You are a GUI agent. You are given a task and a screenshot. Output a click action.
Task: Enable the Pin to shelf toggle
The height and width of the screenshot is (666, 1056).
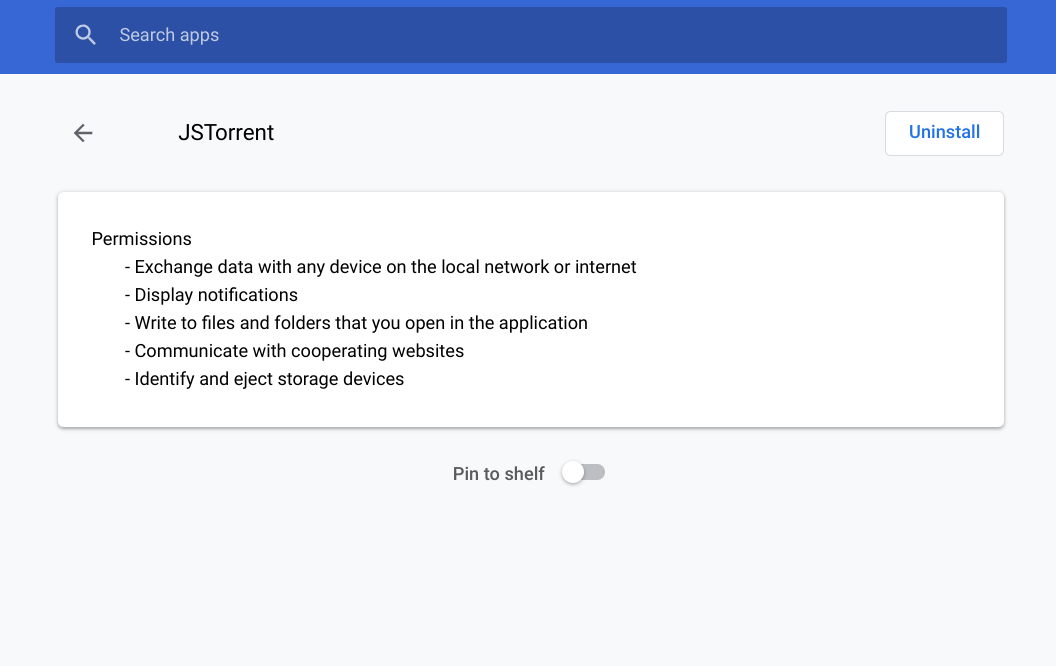[583, 473]
